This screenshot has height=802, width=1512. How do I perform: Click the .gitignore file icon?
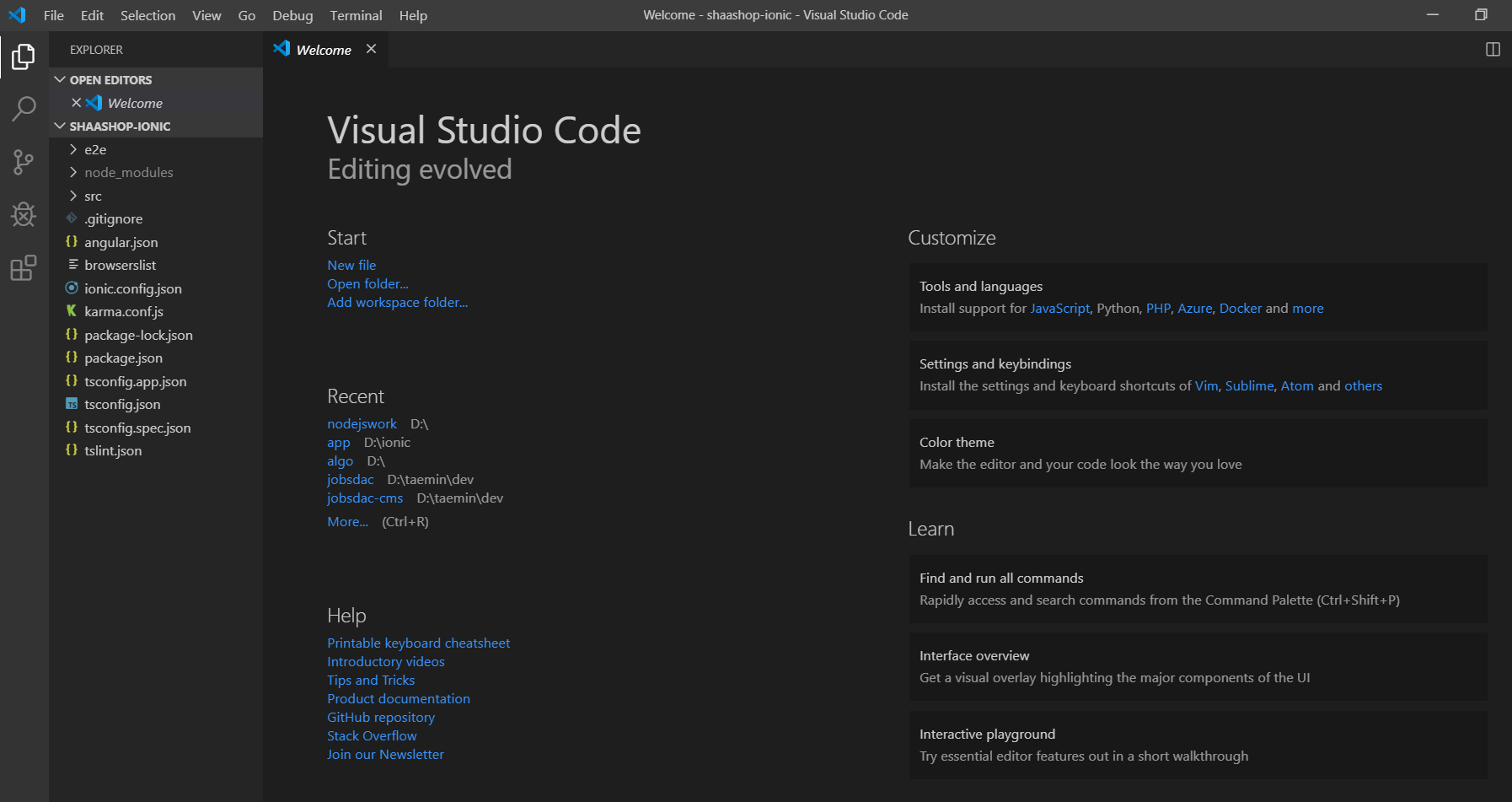click(72, 218)
